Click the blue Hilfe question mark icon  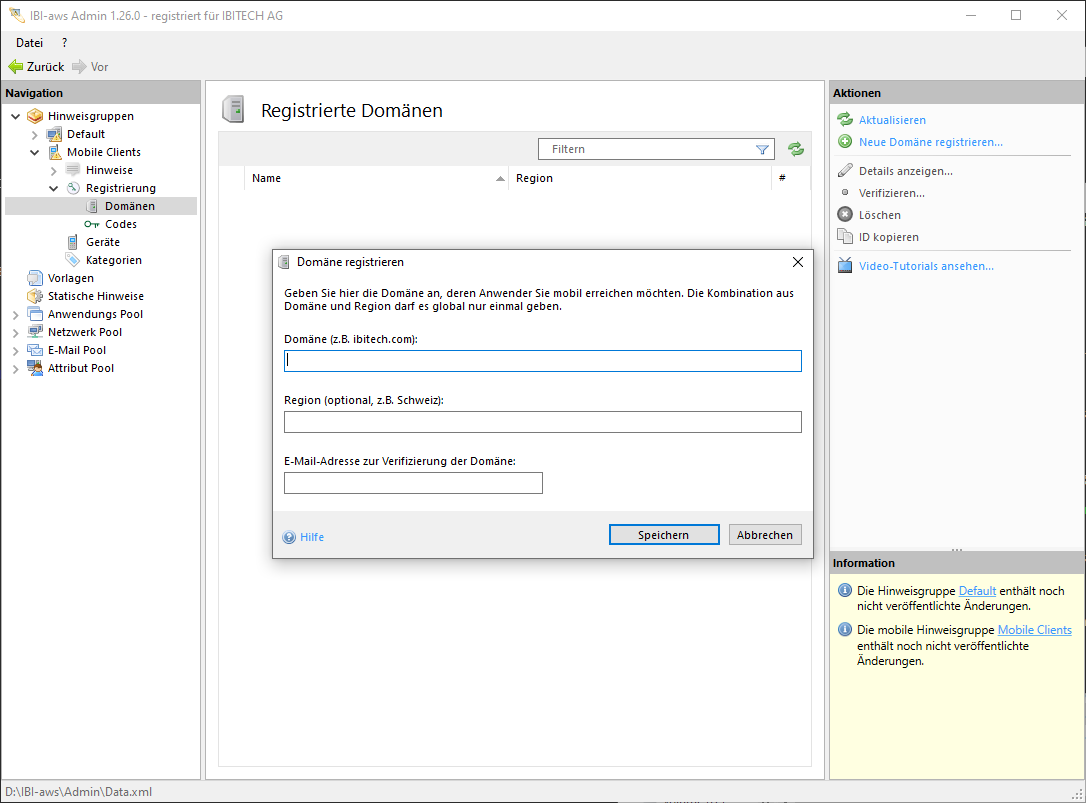point(289,537)
